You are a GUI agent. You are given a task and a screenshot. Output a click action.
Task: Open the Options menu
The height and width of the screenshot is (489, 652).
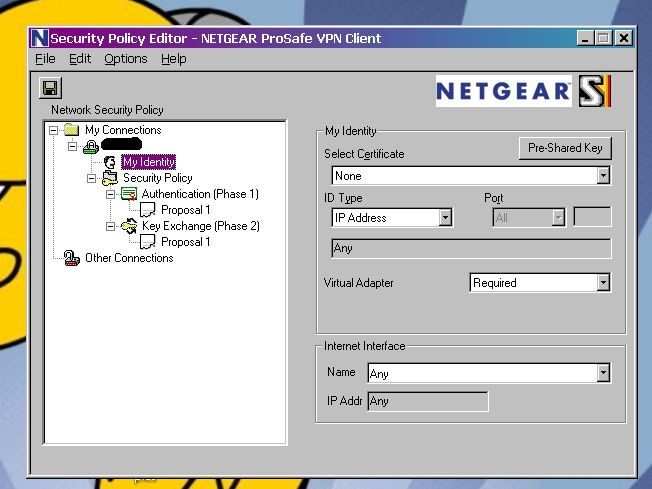click(x=126, y=59)
